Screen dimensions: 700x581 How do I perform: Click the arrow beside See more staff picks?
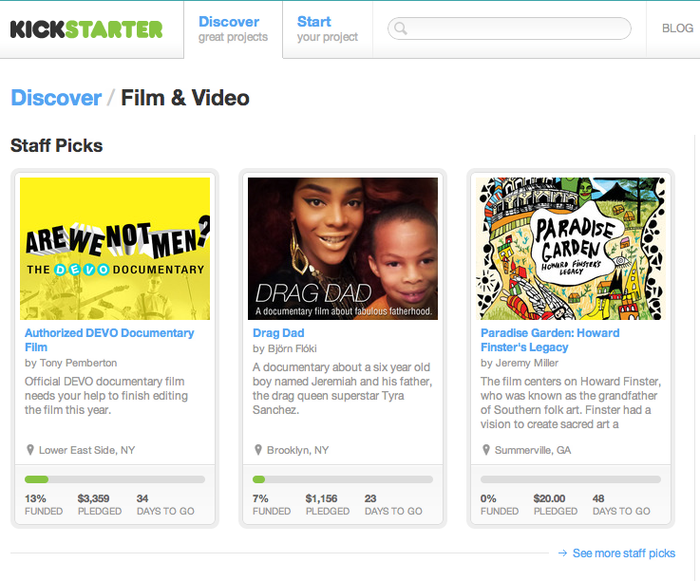(562, 553)
